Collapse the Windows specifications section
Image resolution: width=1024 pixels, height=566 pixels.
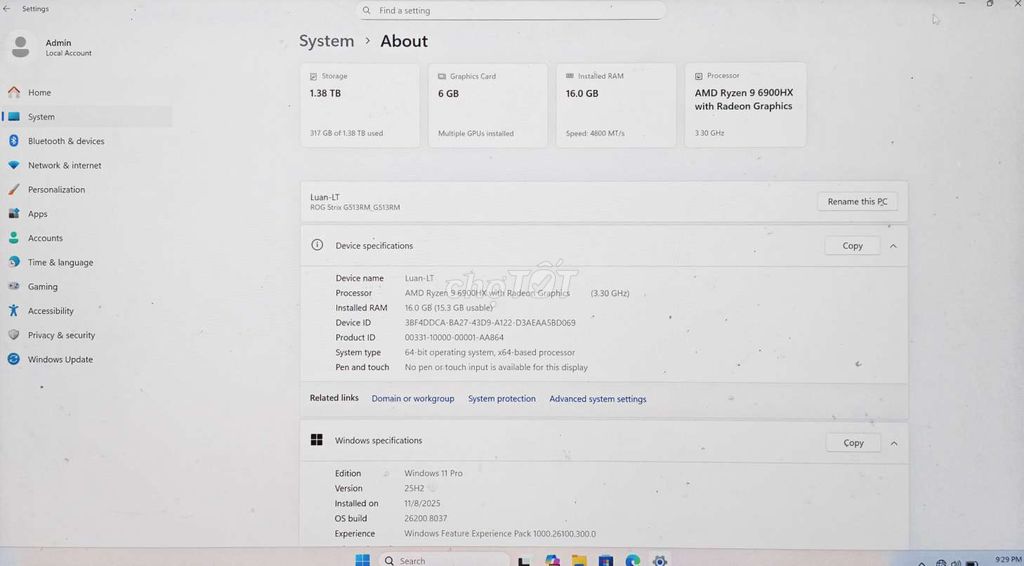point(893,443)
